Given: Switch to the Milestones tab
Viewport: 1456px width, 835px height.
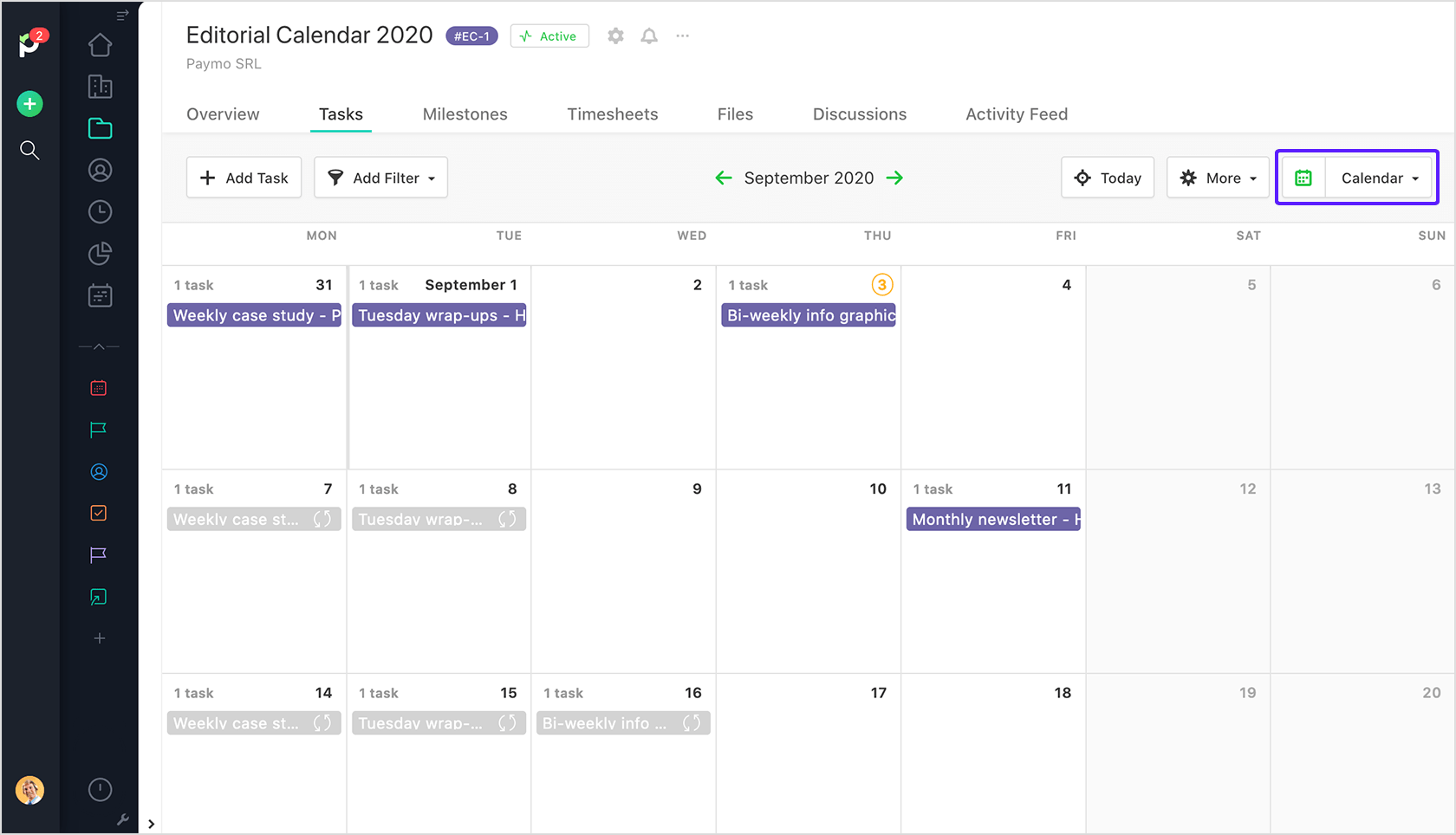Looking at the screenshot, I should [x=465, y=114].
